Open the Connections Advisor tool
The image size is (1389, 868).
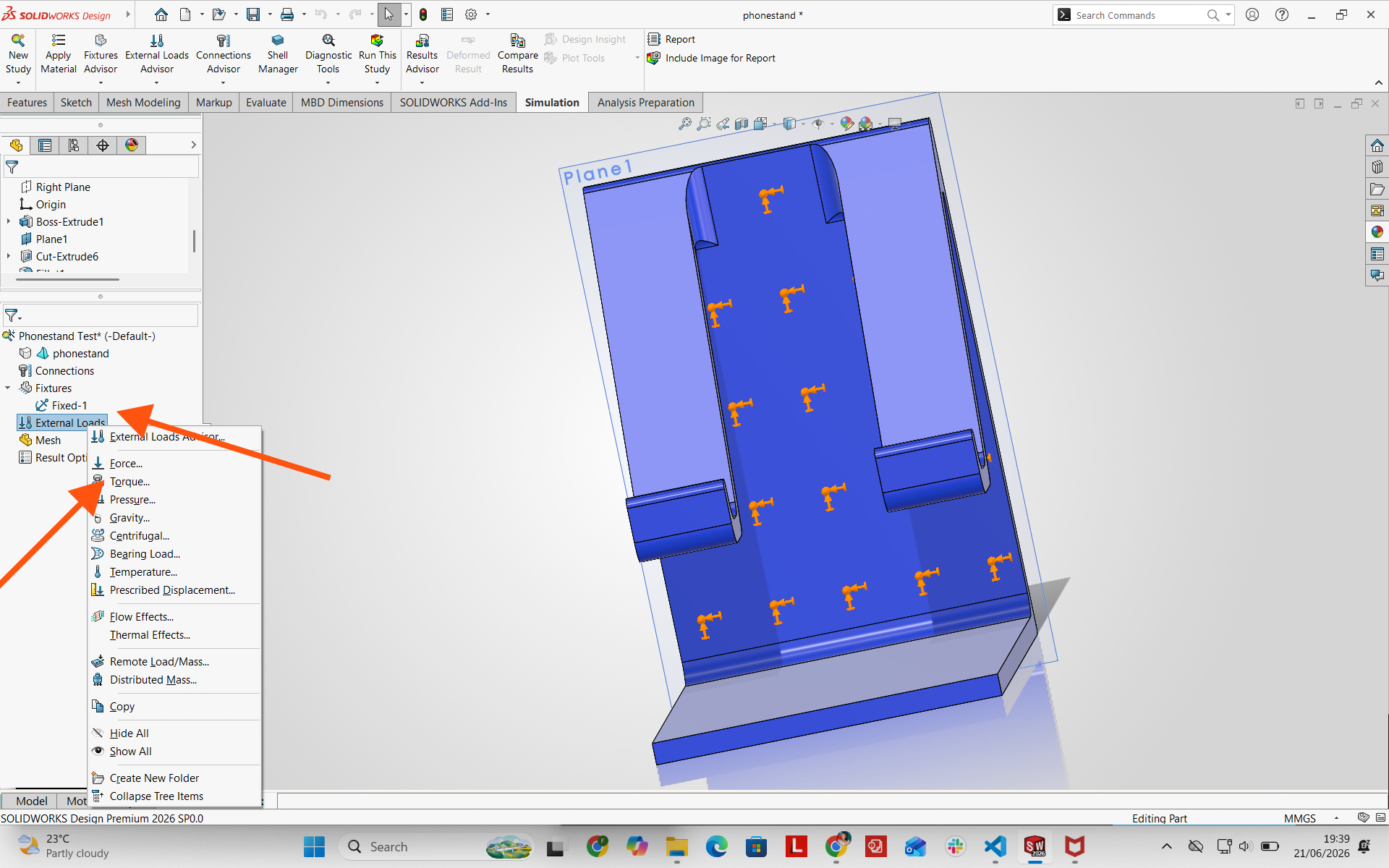pyautogui.click(x=224, y=54)
